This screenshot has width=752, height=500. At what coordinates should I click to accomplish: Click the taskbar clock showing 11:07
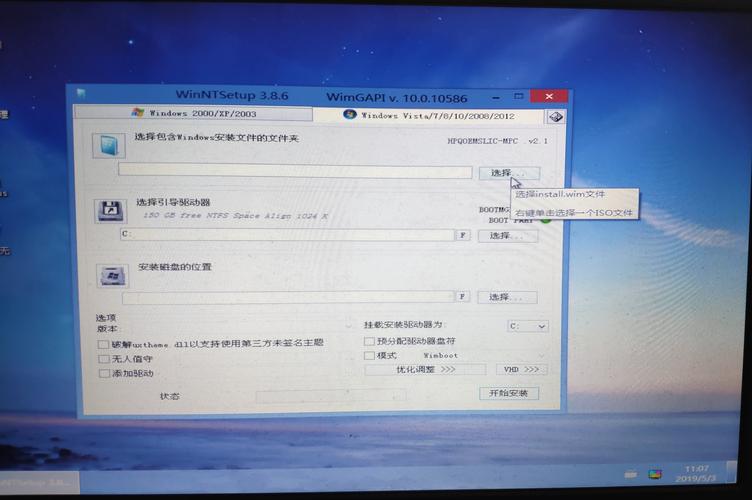696,474
